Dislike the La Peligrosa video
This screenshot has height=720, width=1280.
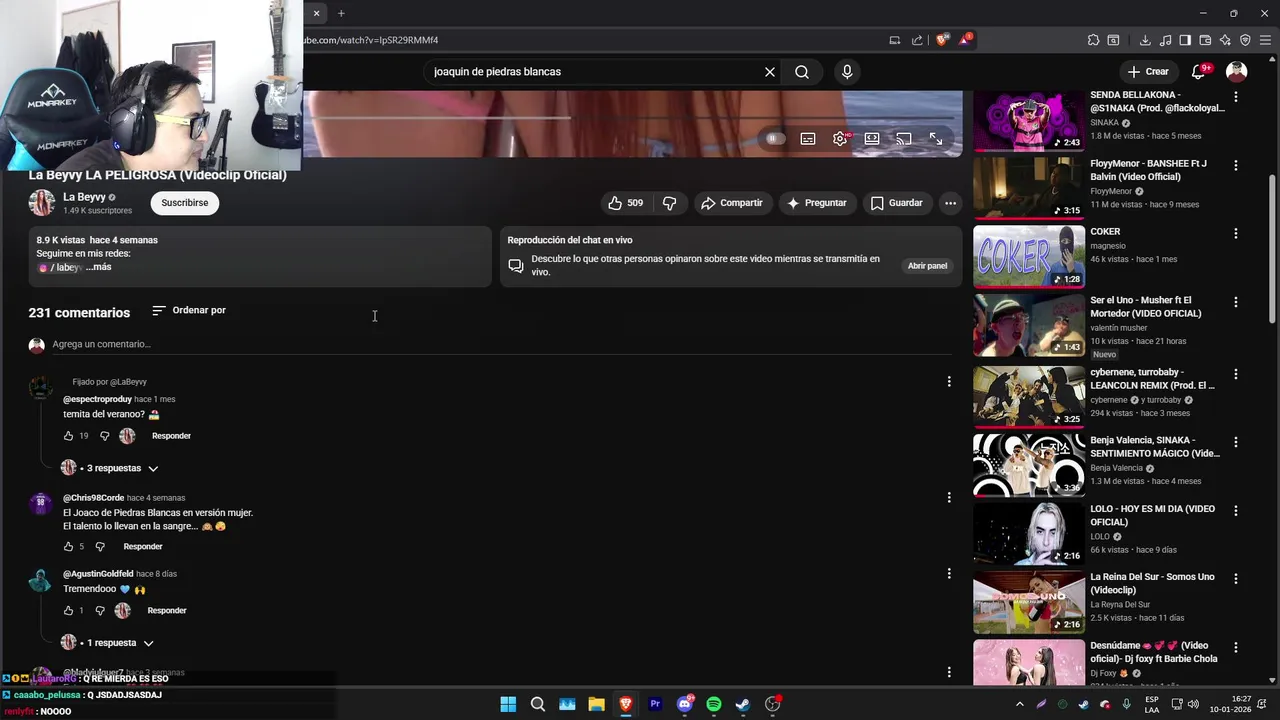click(x=669, y=203)
